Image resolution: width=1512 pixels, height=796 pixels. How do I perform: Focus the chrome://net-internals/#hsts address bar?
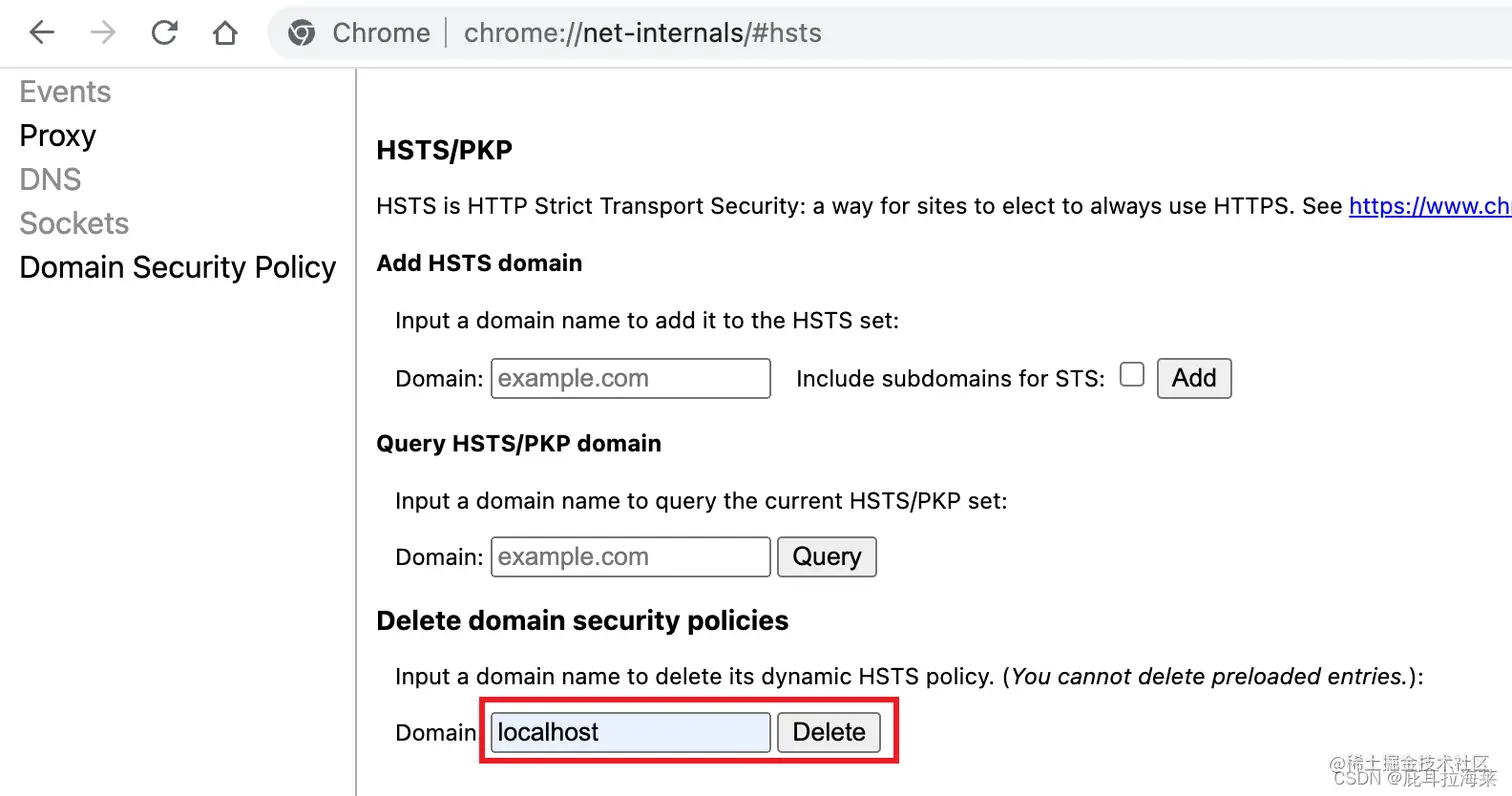click(x=642, y=33)
